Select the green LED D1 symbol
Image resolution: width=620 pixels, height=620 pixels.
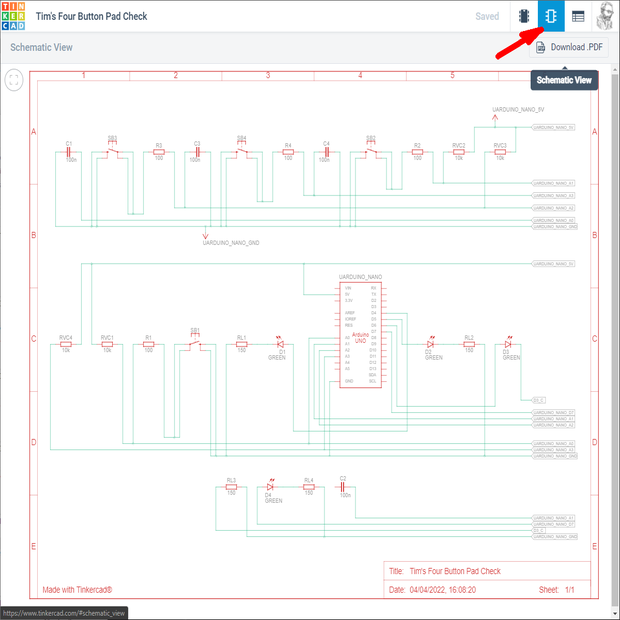tap(280, 345)
